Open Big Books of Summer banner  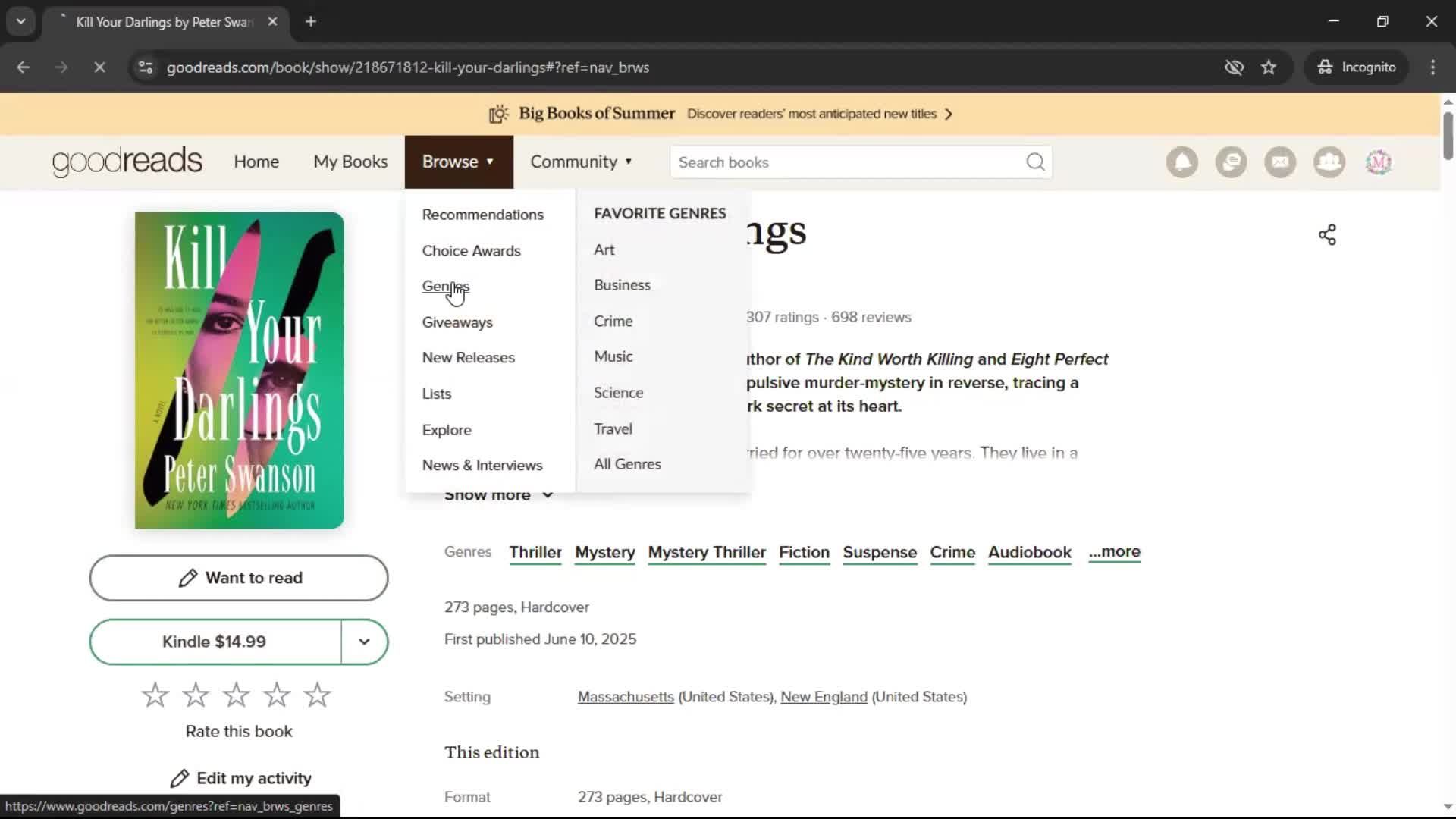[720, 114]
